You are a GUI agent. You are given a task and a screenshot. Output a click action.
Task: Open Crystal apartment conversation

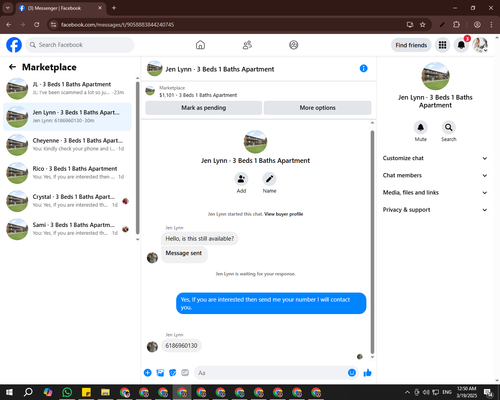pos(67,201)
